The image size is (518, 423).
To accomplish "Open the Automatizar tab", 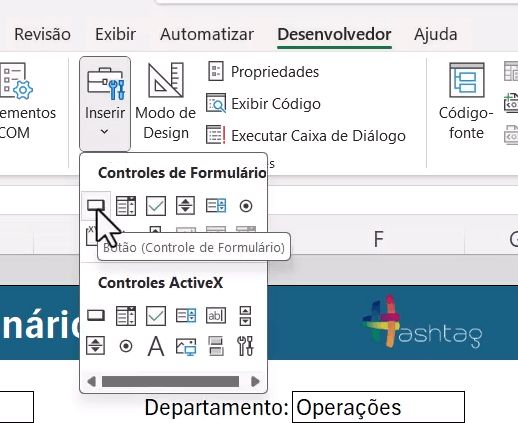I will click(x=207, y=34).
